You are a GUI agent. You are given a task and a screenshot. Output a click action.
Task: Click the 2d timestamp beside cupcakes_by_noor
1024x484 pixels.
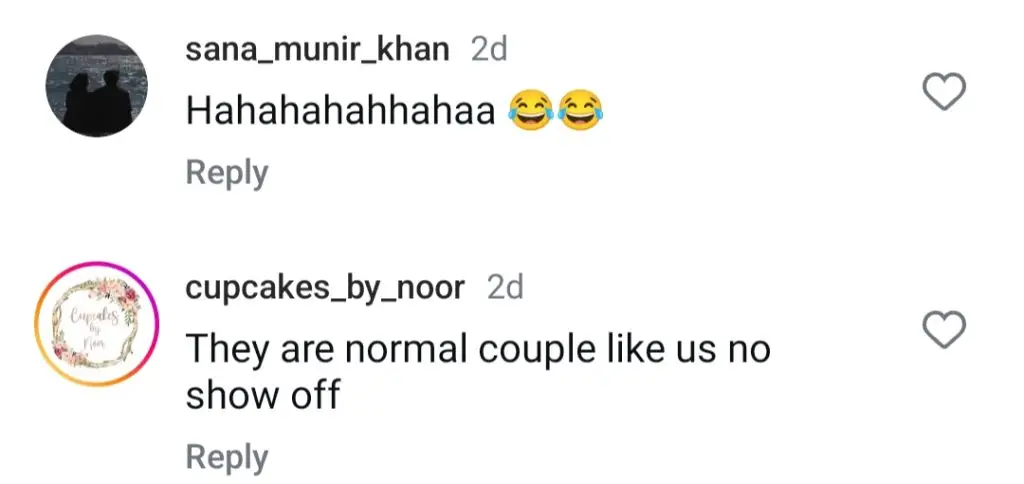(505, 287)
